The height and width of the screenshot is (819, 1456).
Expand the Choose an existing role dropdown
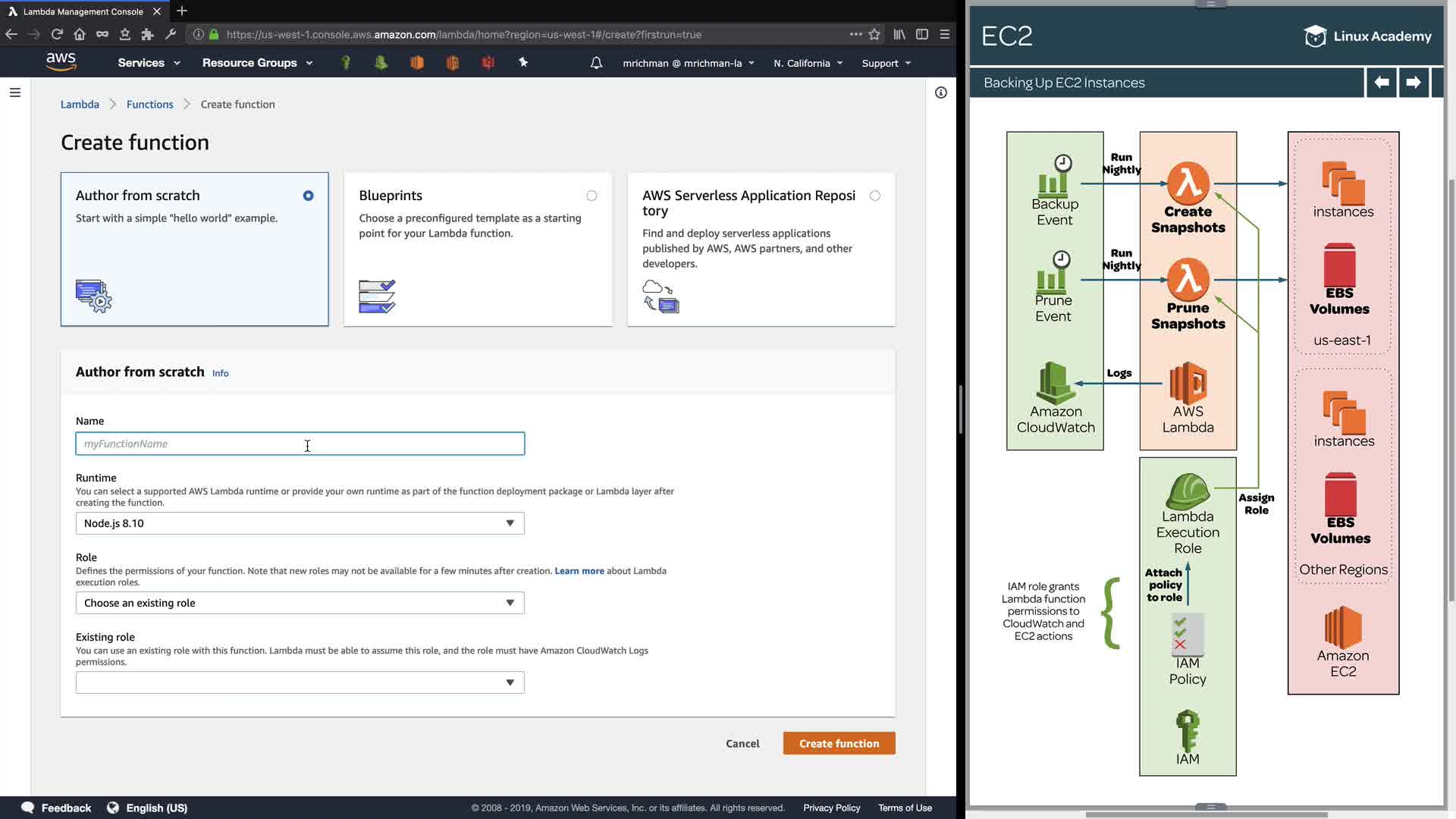click(300, 603)
